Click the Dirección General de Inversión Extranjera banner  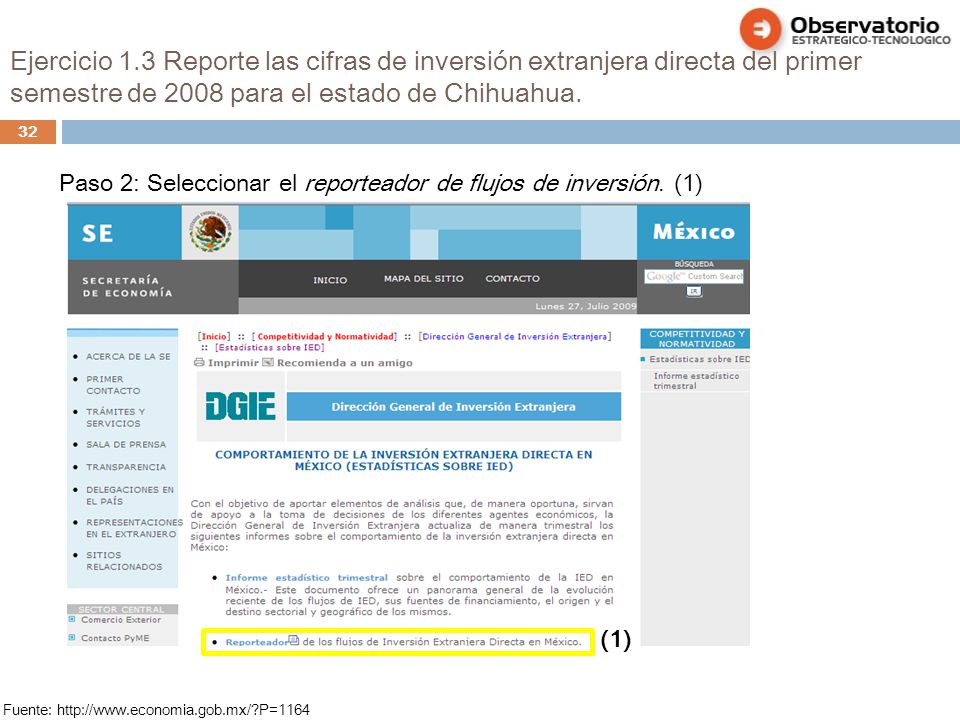coord(454,407)
